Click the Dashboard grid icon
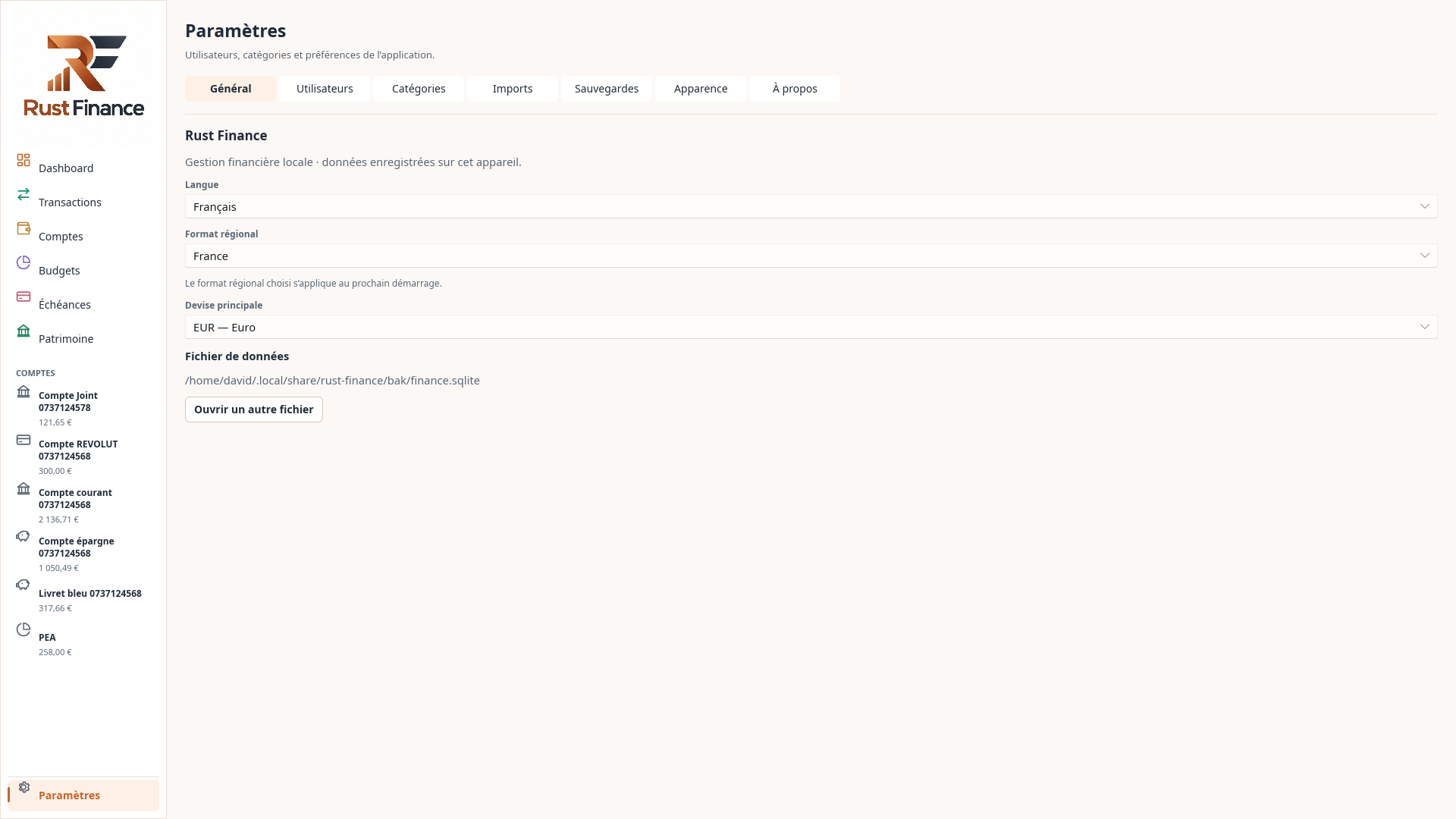The height and width of the screenshot is (819, 1456). [24, 160]
